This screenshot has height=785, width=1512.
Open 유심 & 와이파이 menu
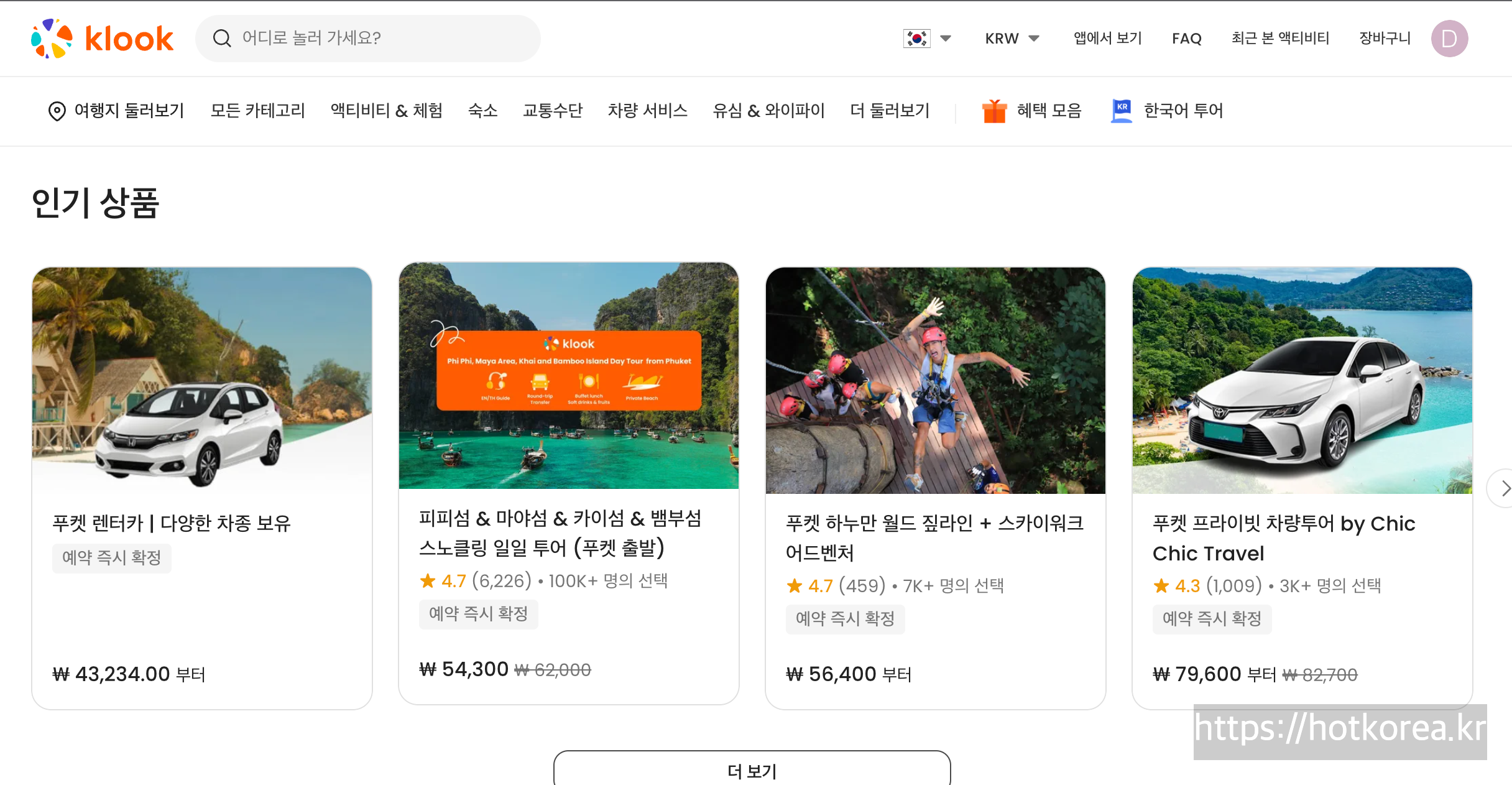tap(768, 111)
